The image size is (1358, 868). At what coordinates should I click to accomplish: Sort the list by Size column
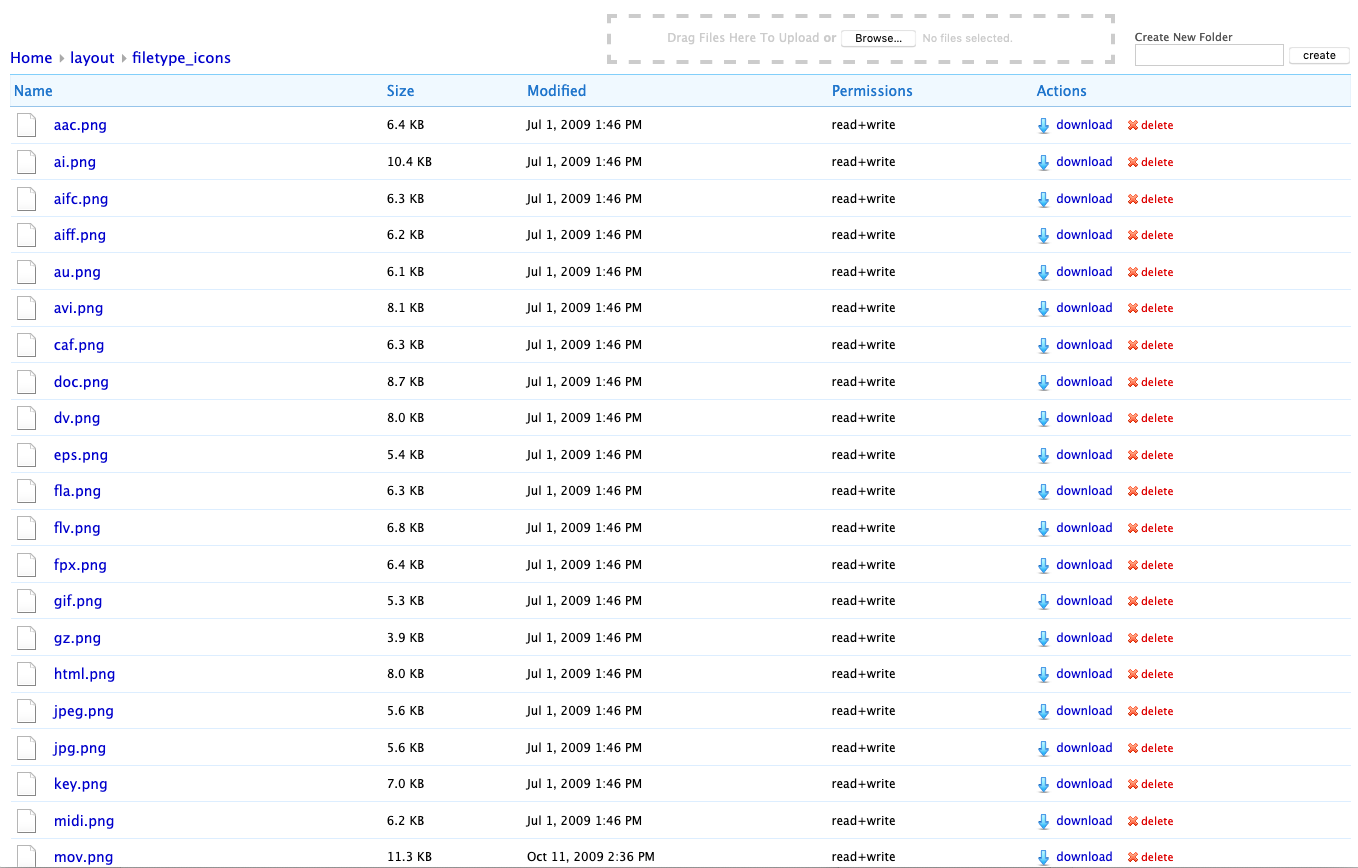(400, 91)
